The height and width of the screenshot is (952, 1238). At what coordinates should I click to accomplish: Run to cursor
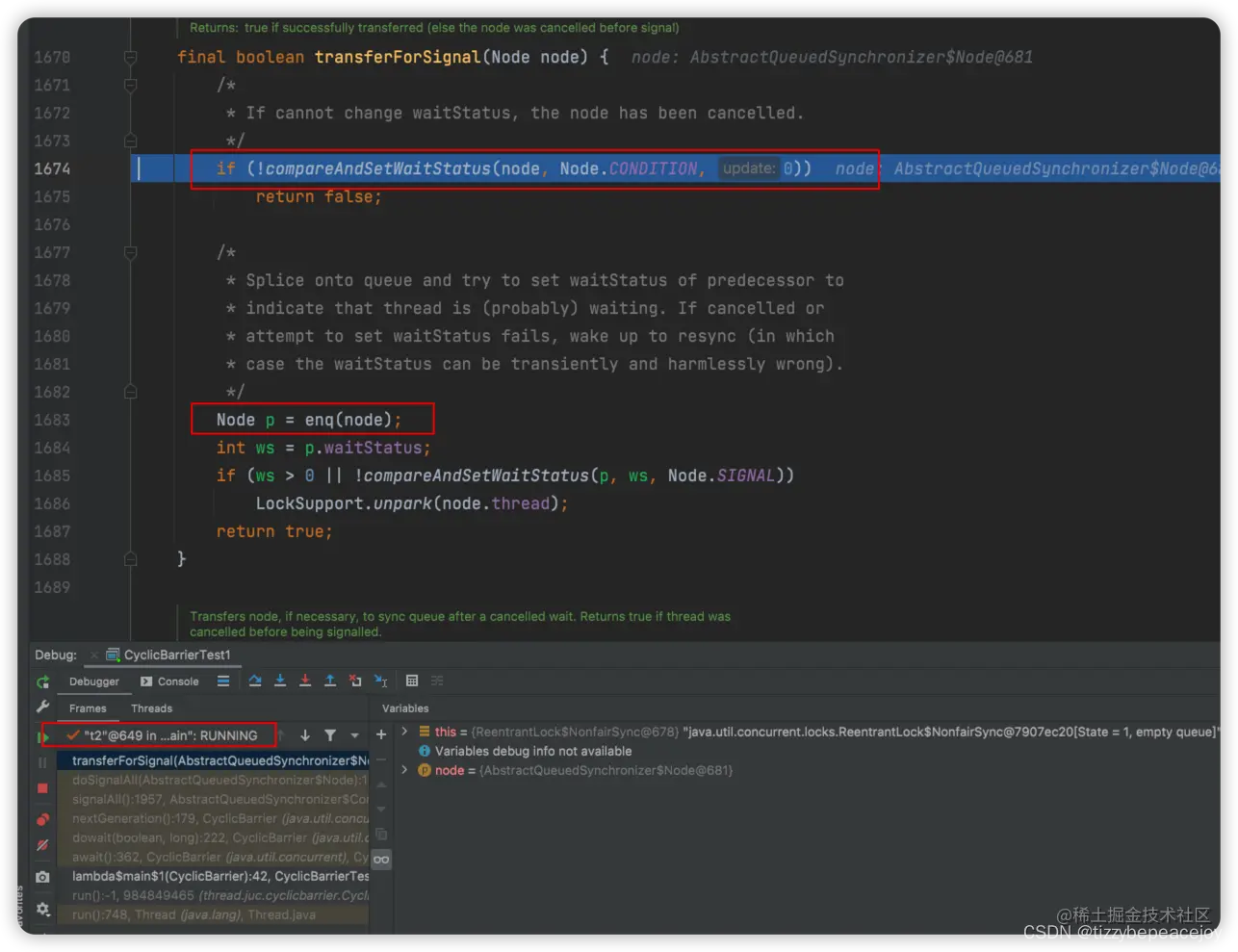[x=380, y=681]
